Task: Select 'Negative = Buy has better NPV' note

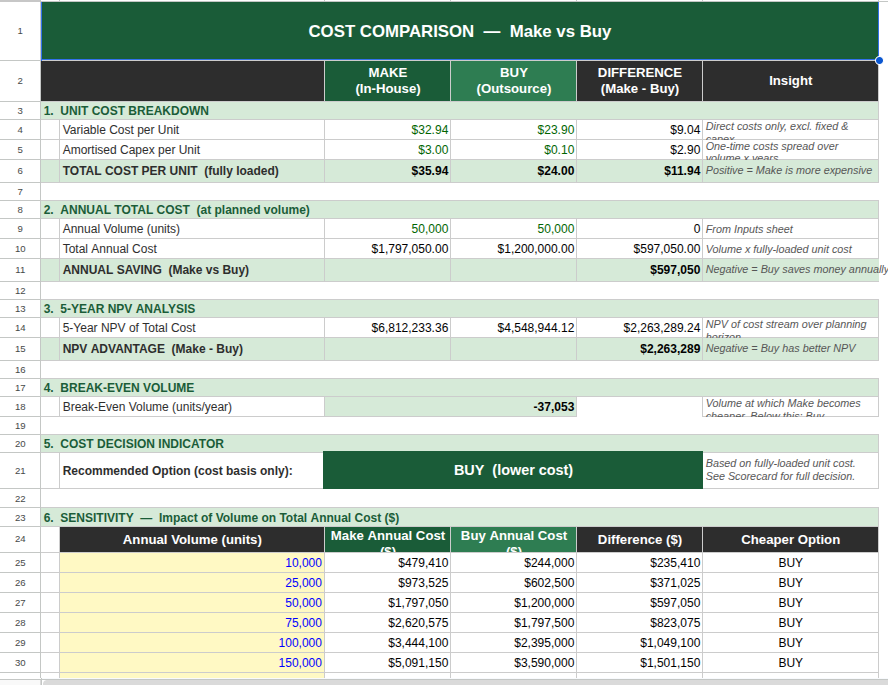Action: pyautogui.click(x=791, y=349)
